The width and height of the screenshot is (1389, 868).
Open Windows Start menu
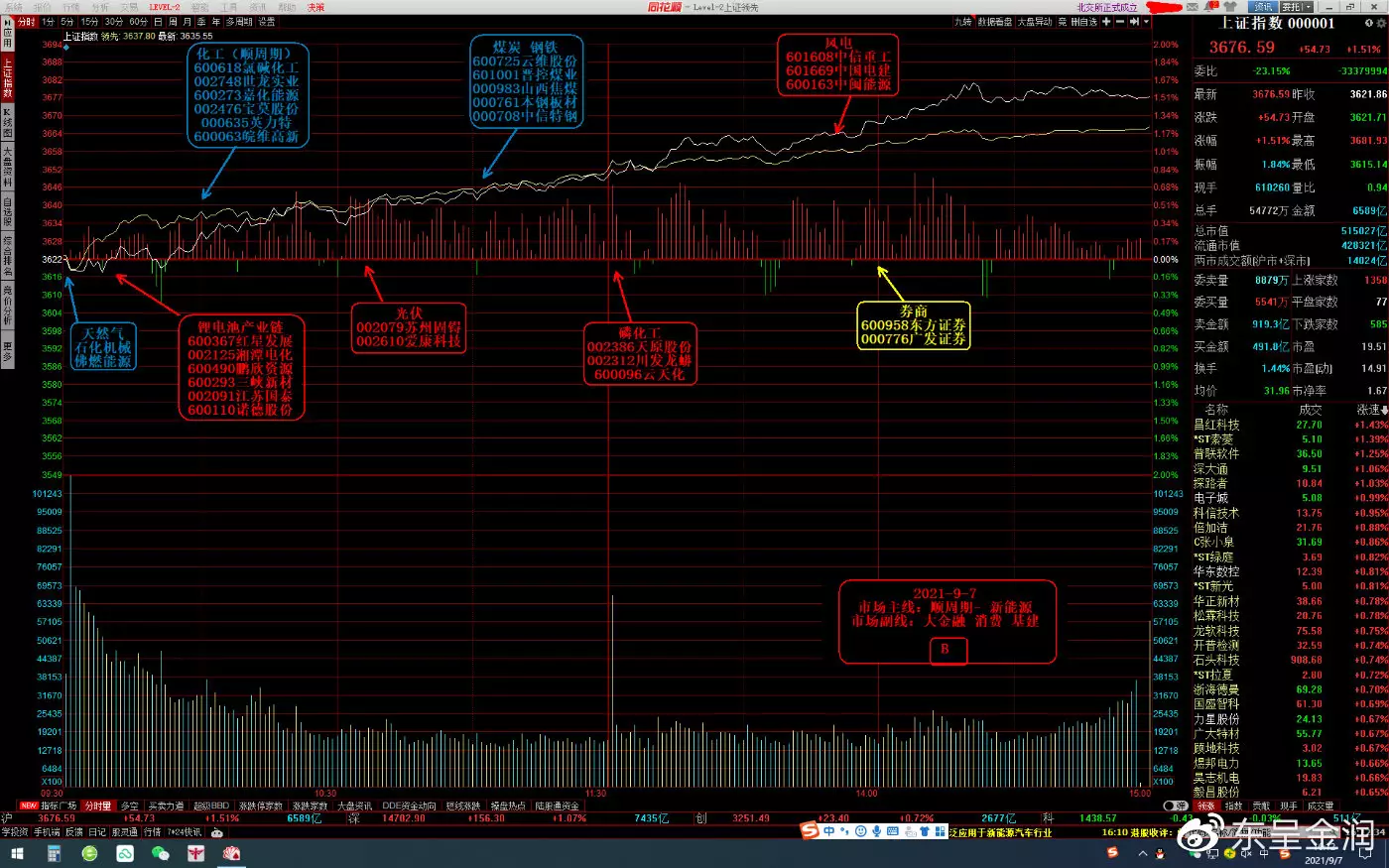click(17, 853)
